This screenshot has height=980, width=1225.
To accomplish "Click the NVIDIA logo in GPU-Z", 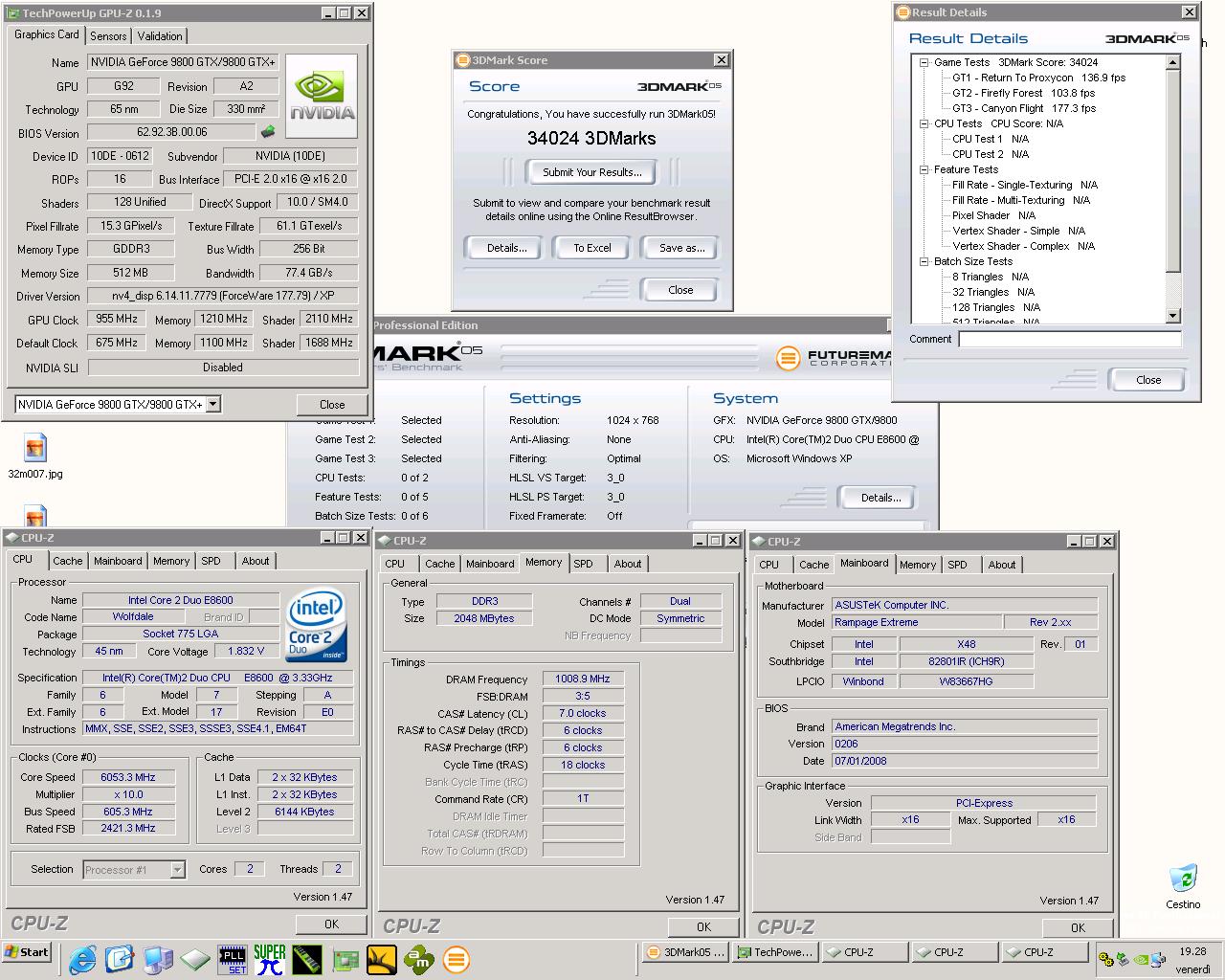I will [x=322, y=97].
